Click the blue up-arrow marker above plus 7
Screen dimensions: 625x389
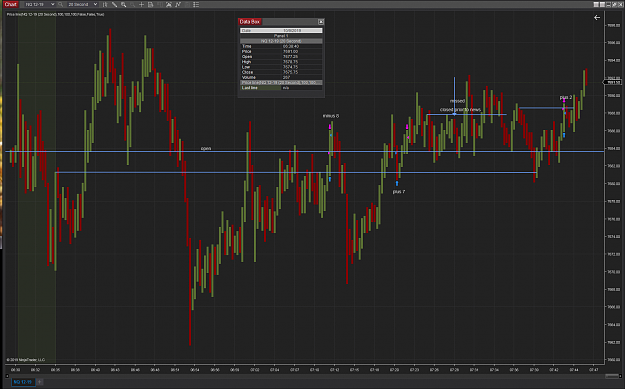click(x=397, y=183)
